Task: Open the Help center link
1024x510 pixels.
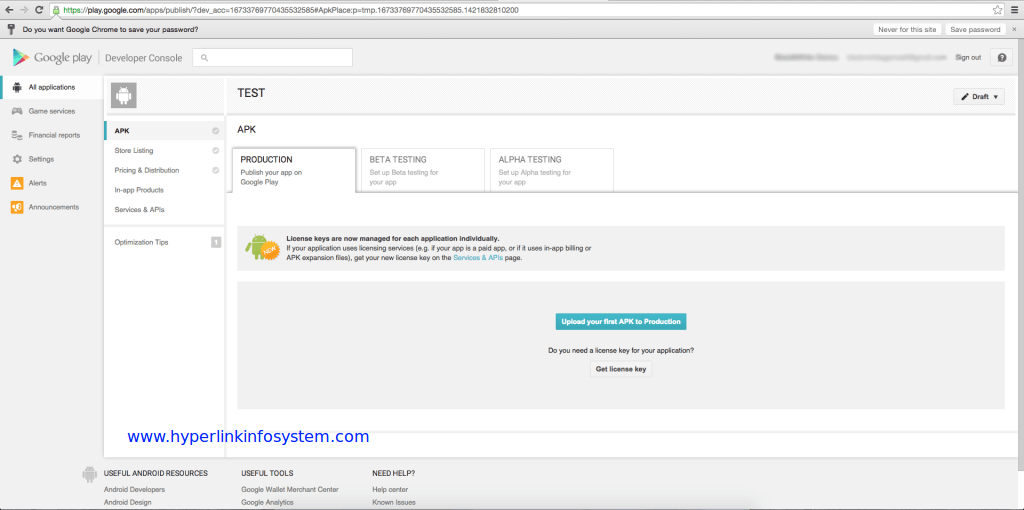Action: [390, 489]
